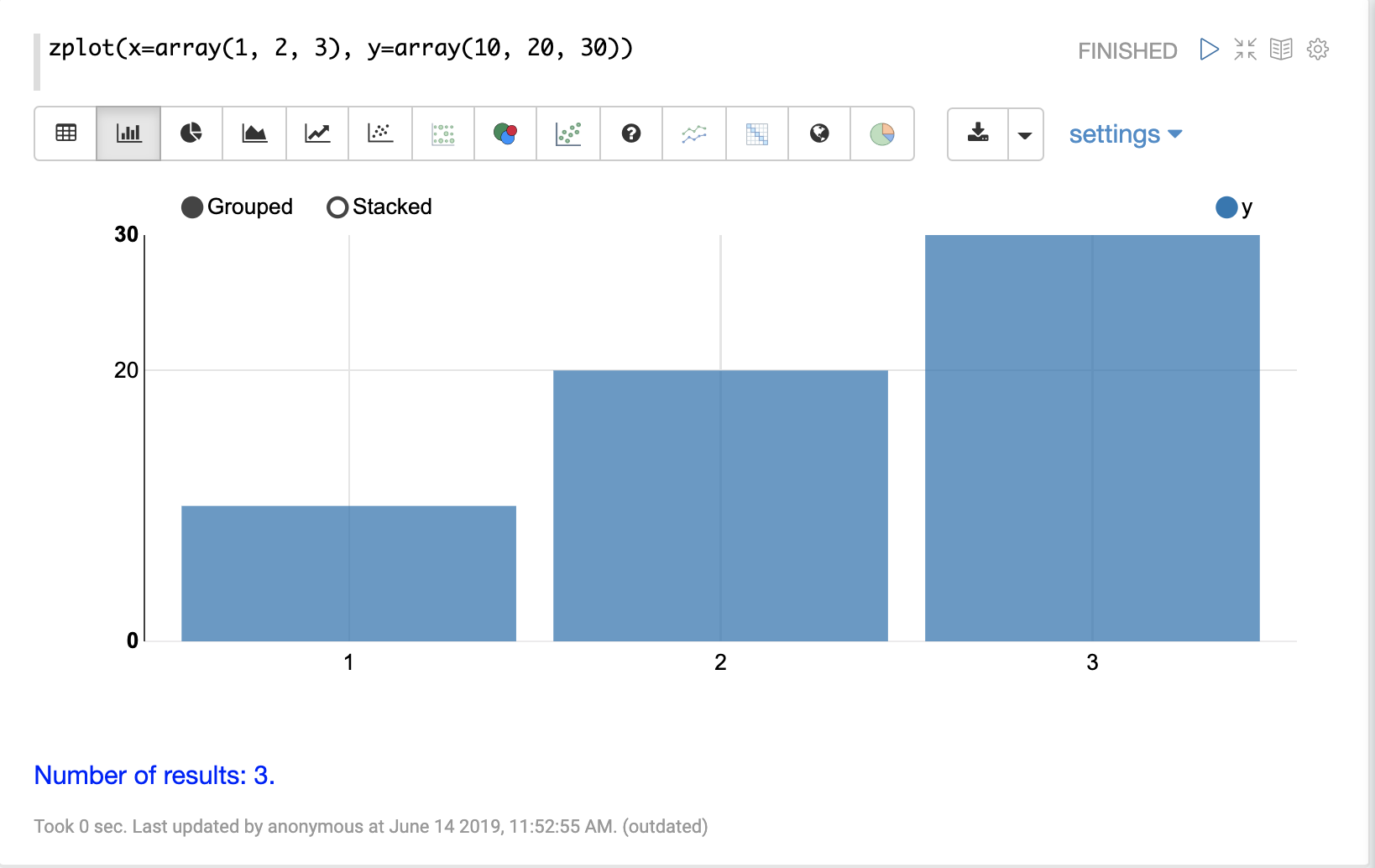The image size is (1375, 868).
Task: Run the paragraph with play icon
Action: (1209, 50)
